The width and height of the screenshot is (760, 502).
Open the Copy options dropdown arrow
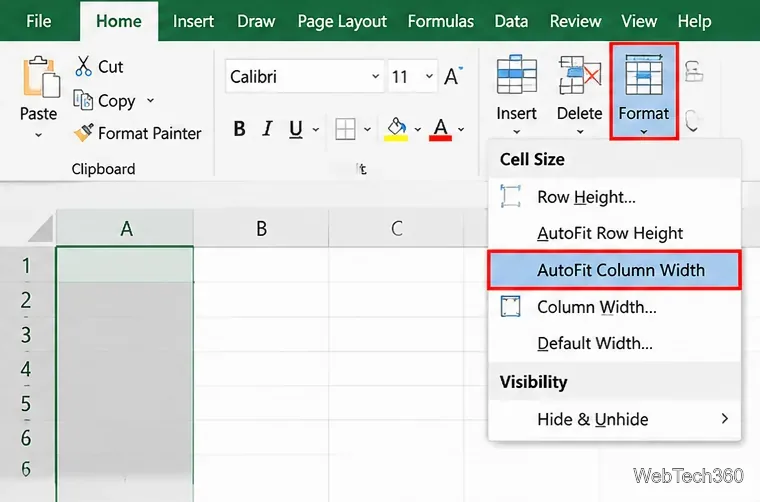click(x=150, y=100)
